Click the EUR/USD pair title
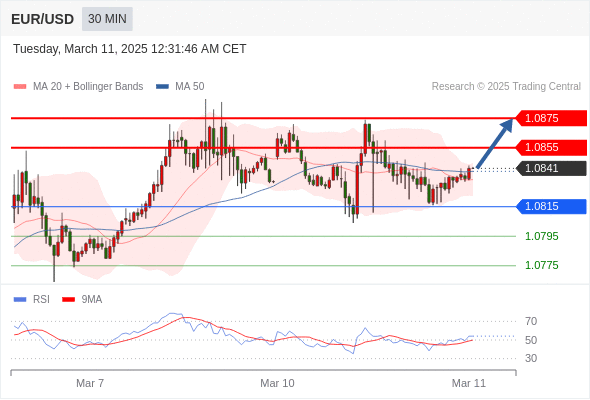The image size is (590, 400). pos(43,19)
